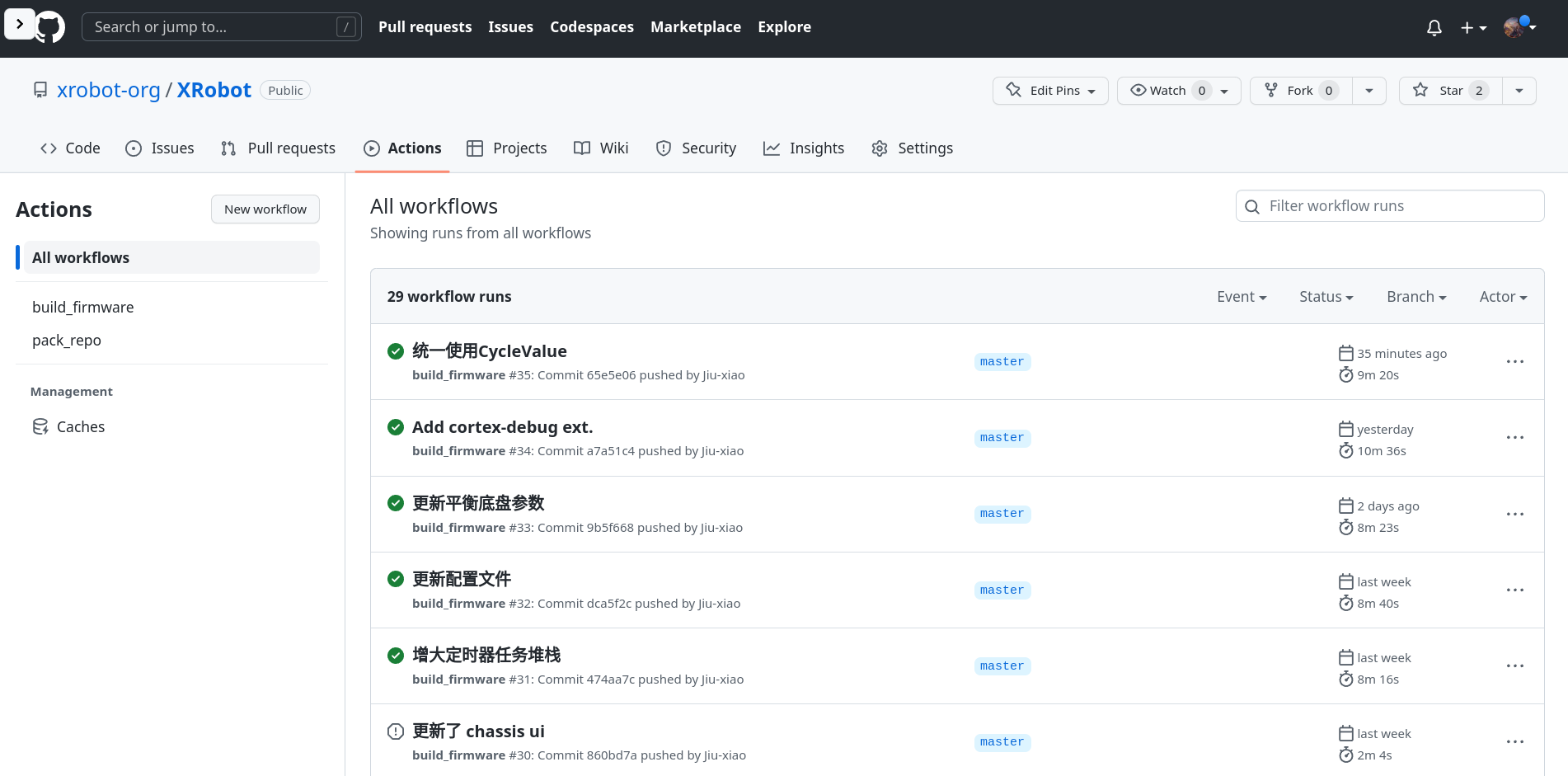Open the 更新平衡底盘参数 workflow run

[x=478, y=503]
